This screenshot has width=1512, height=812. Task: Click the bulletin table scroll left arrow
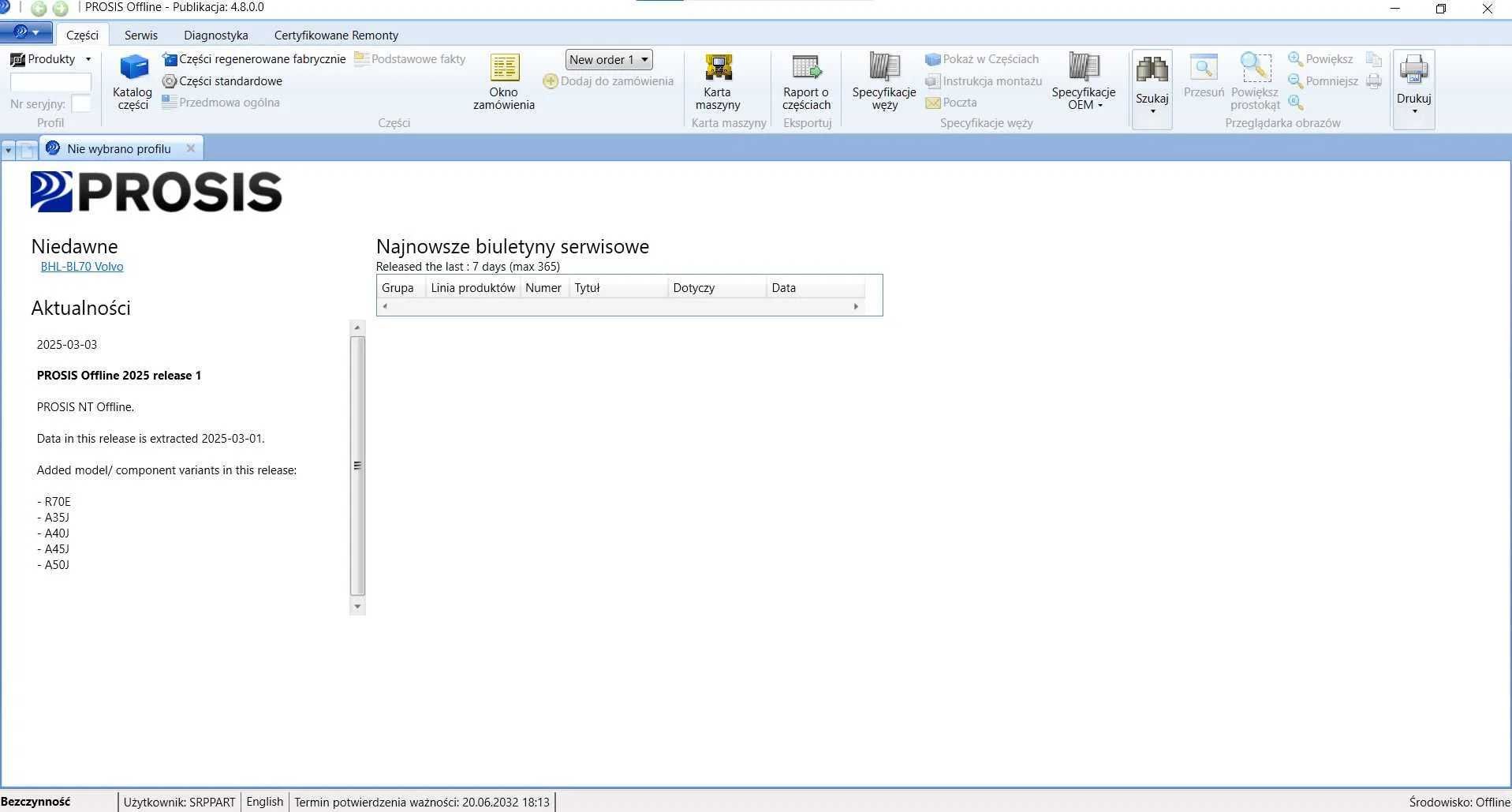385,306
